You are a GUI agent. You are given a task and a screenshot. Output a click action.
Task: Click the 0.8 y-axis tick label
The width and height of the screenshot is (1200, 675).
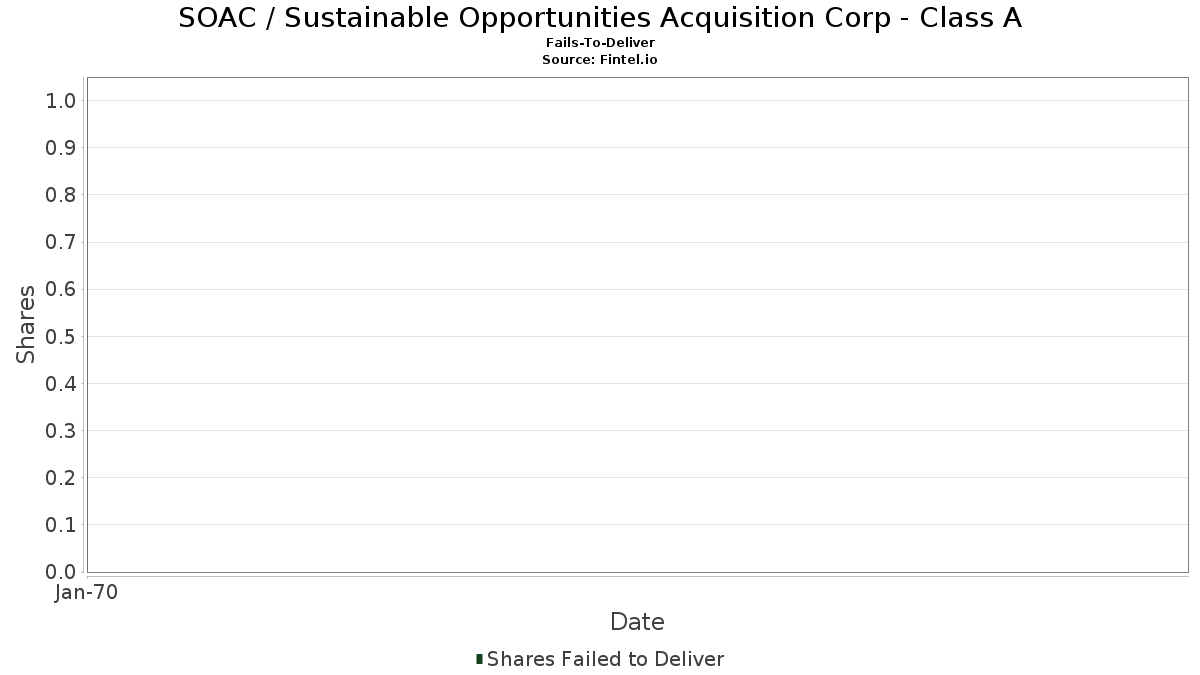tap(61, 195)
